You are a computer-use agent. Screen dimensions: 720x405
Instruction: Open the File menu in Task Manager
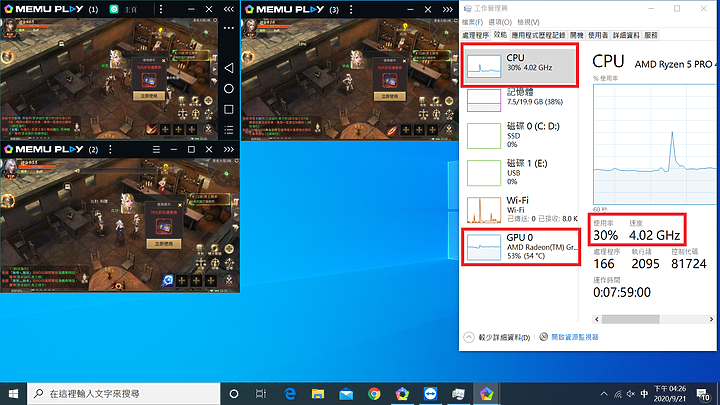pyautogui.click(x=472, y=22)
